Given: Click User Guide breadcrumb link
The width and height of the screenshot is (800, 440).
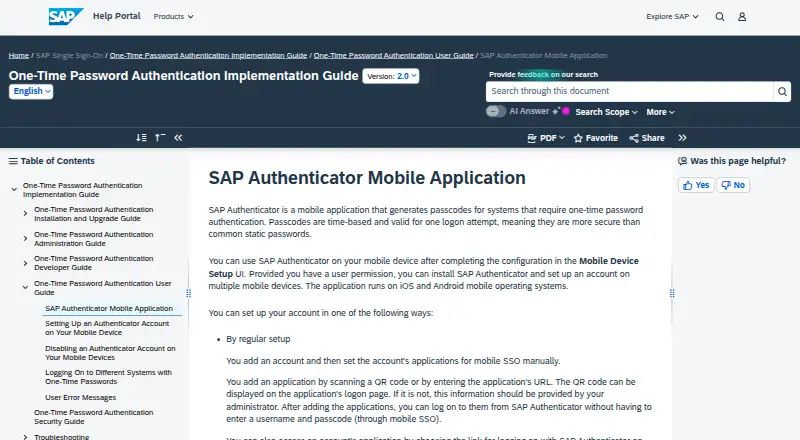Looking at the screenshot, I should point(393,56).
